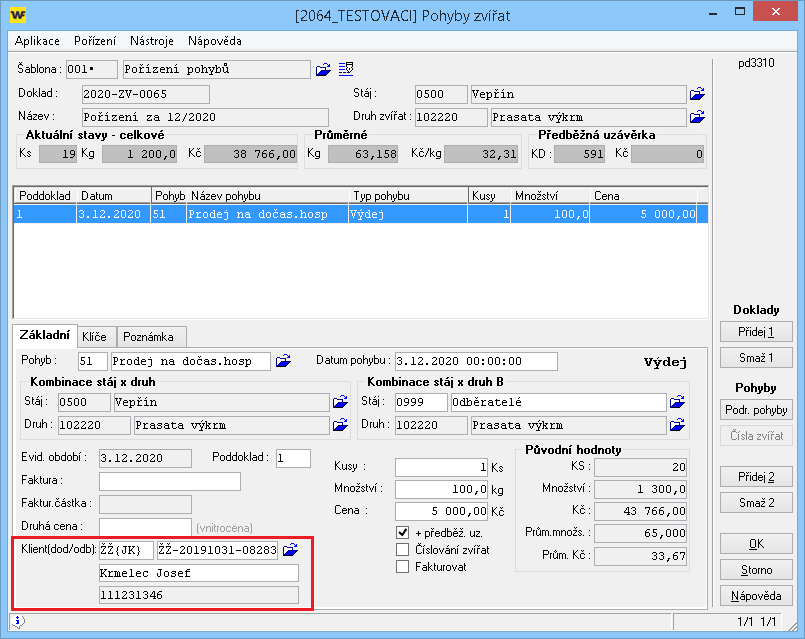Open the Stáj lookup folder in header
Screen dimensions: 805x639
(697, 94)
